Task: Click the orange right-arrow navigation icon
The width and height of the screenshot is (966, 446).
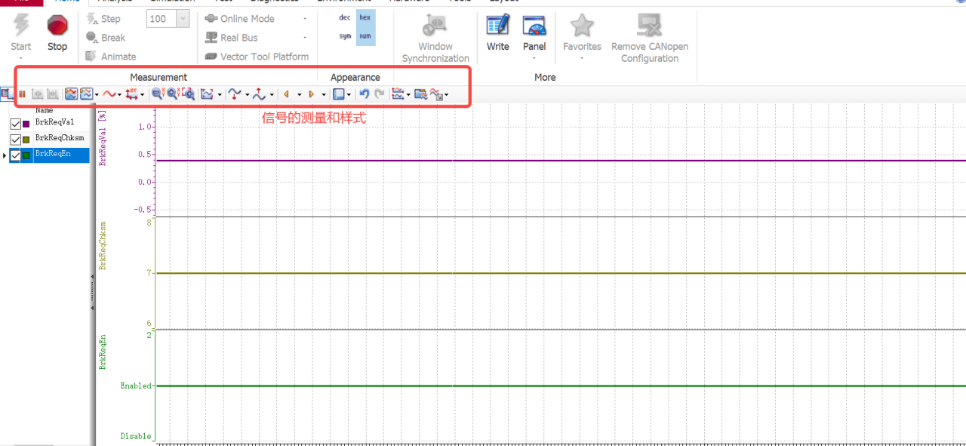Action: pos(311,94)
